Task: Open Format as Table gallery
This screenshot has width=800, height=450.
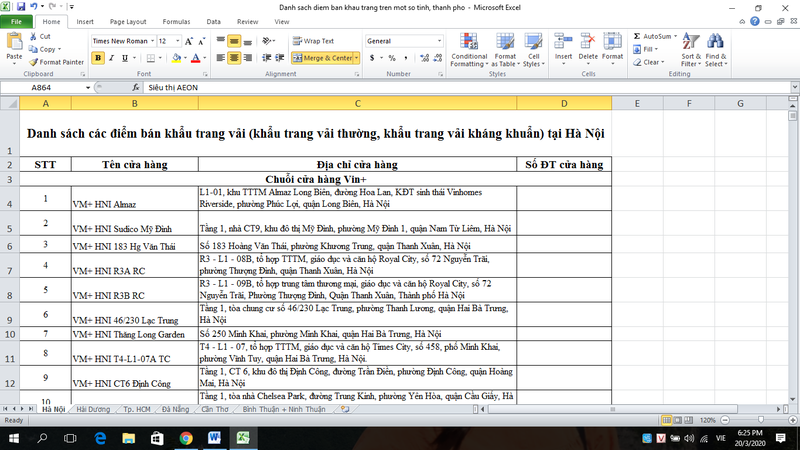Action: [x=505, y=49]
